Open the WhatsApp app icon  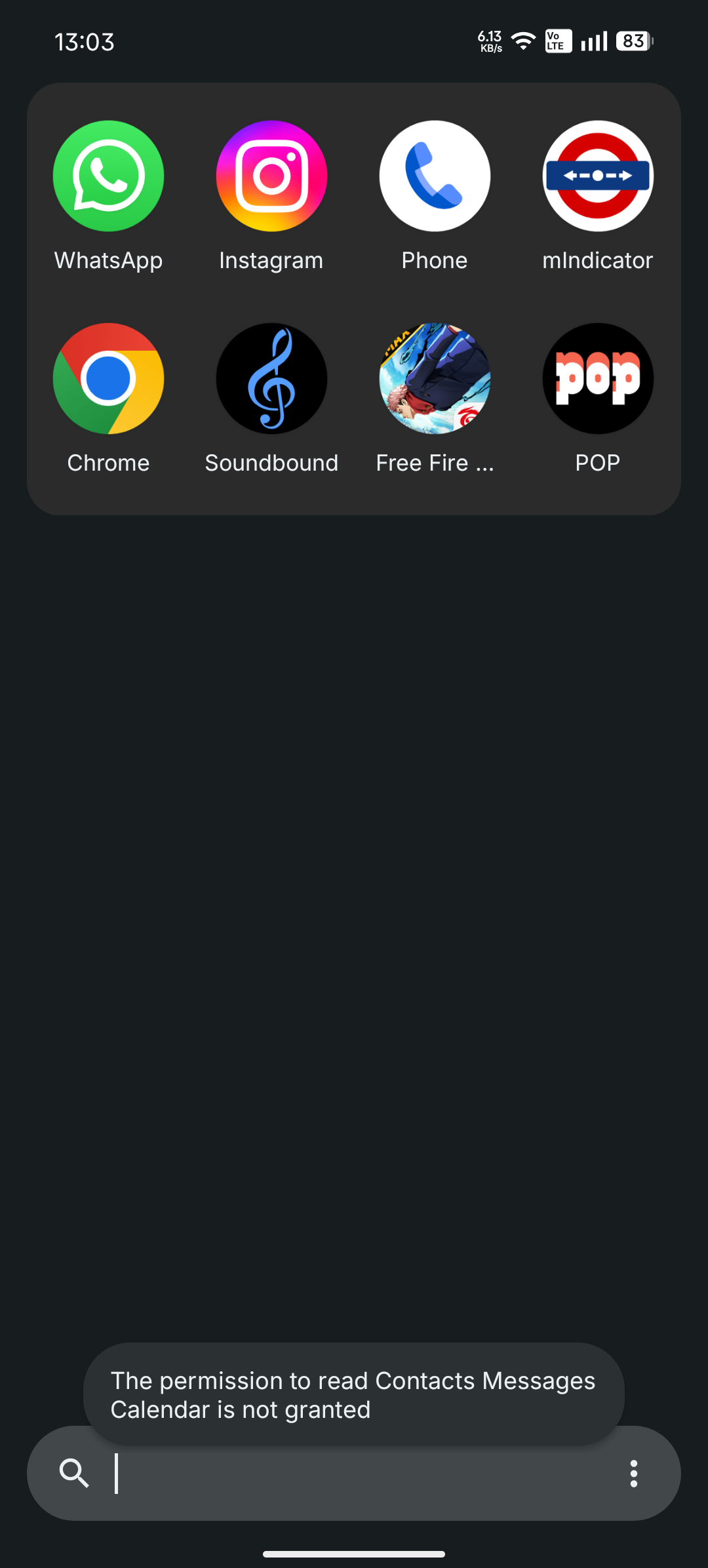point(108,176)
